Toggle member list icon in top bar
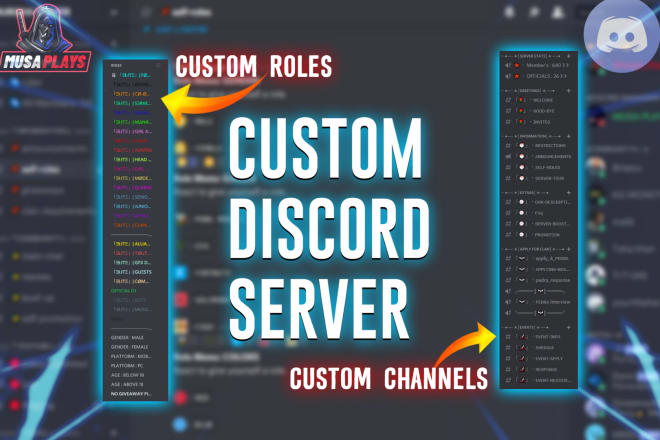The image size is (660, 440). (558, 12)
